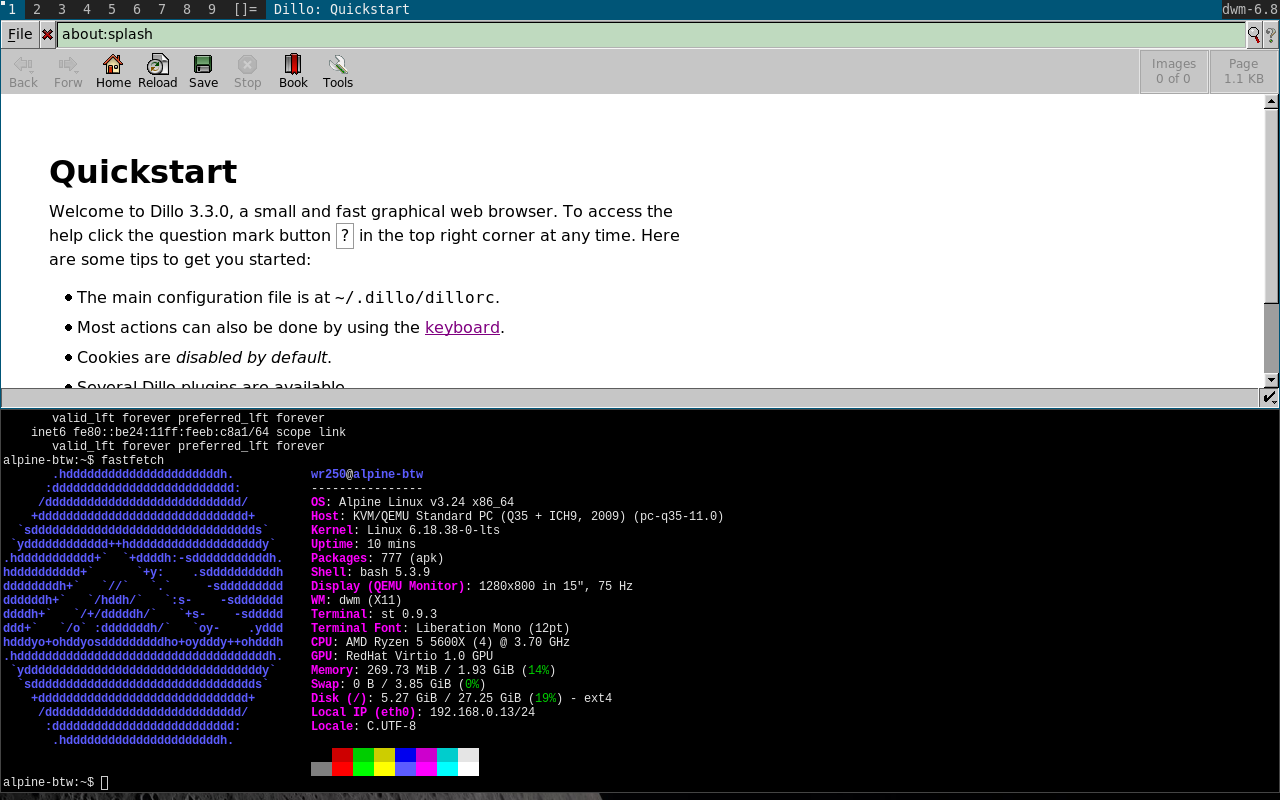The height and width of the screenshot is (800, 1280).
Task: Follow the 'keyboard' link
Action: click(462, 328)
